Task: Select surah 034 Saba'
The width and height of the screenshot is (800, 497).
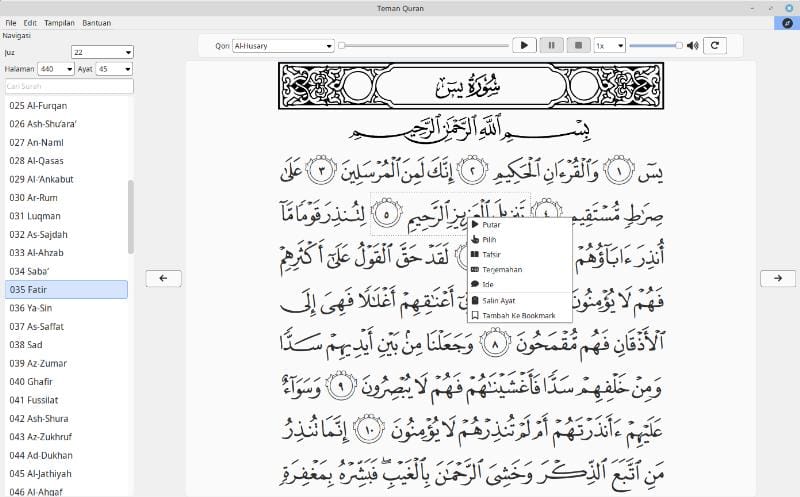Action: point(66,271)
